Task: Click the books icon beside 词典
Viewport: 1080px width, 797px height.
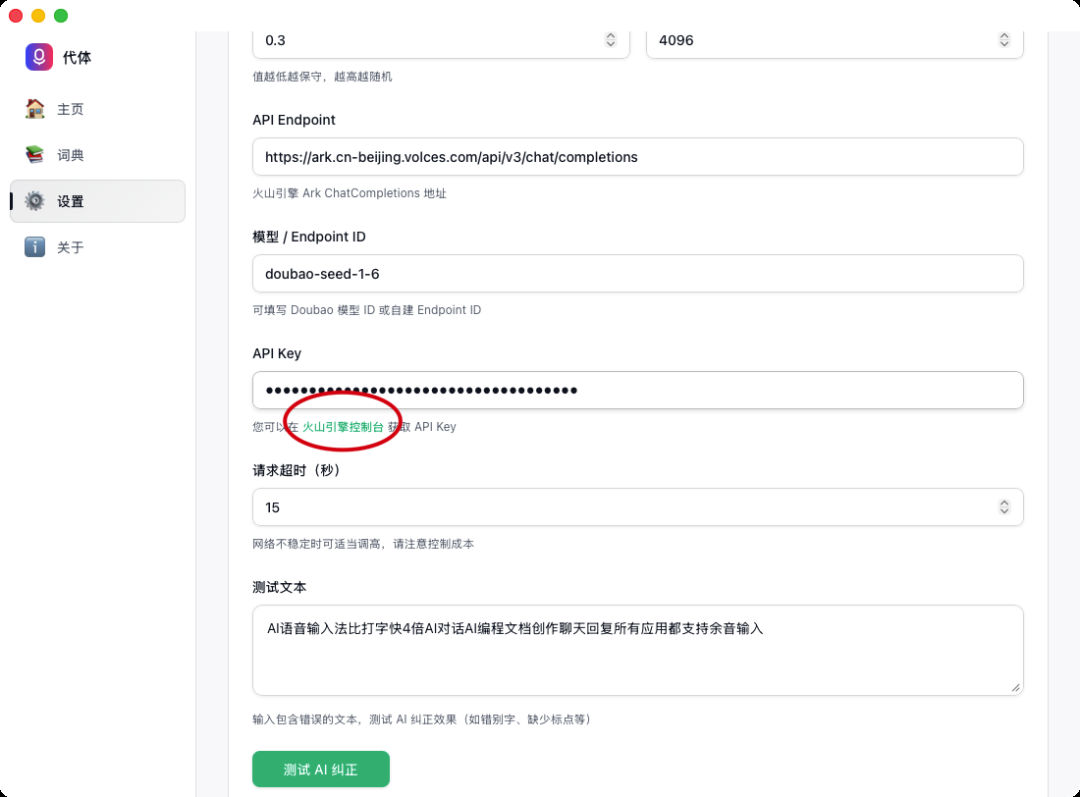Action: (35, 155)
